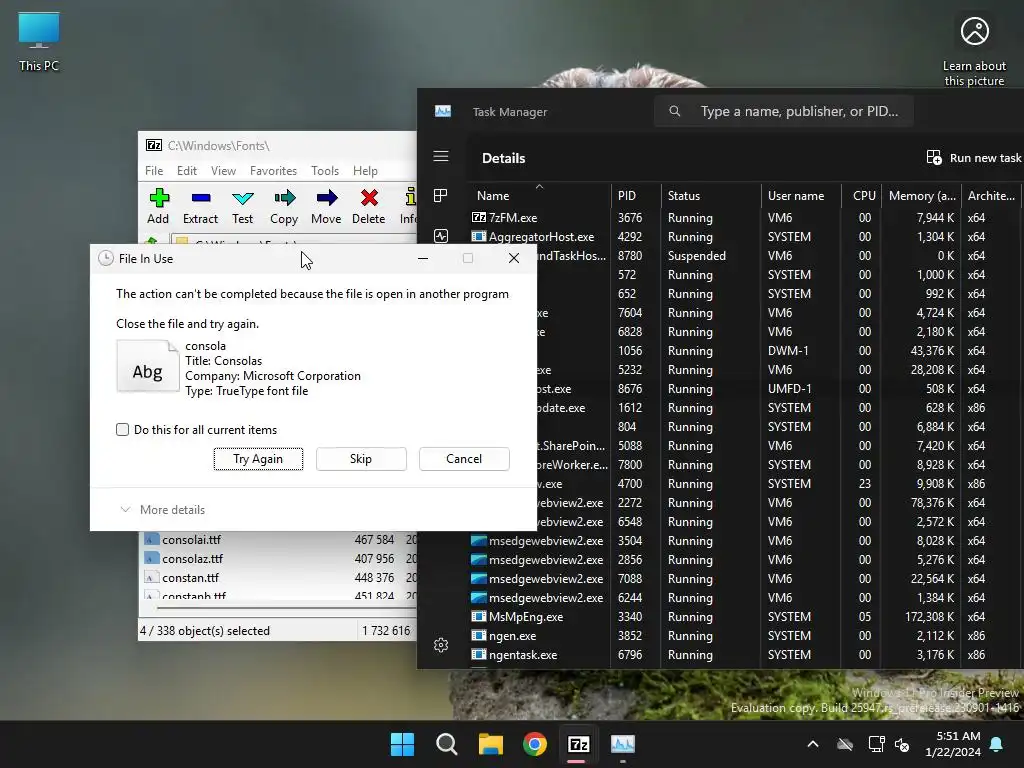
Task: Open the 7-Zip Help menu
Action: (x=365, y=171)
